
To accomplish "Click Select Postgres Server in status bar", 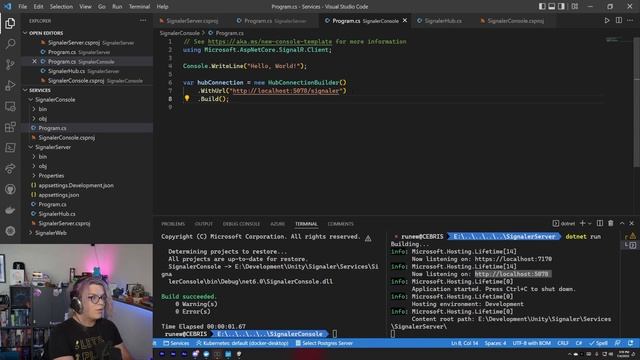I will [x=324, y=343].
